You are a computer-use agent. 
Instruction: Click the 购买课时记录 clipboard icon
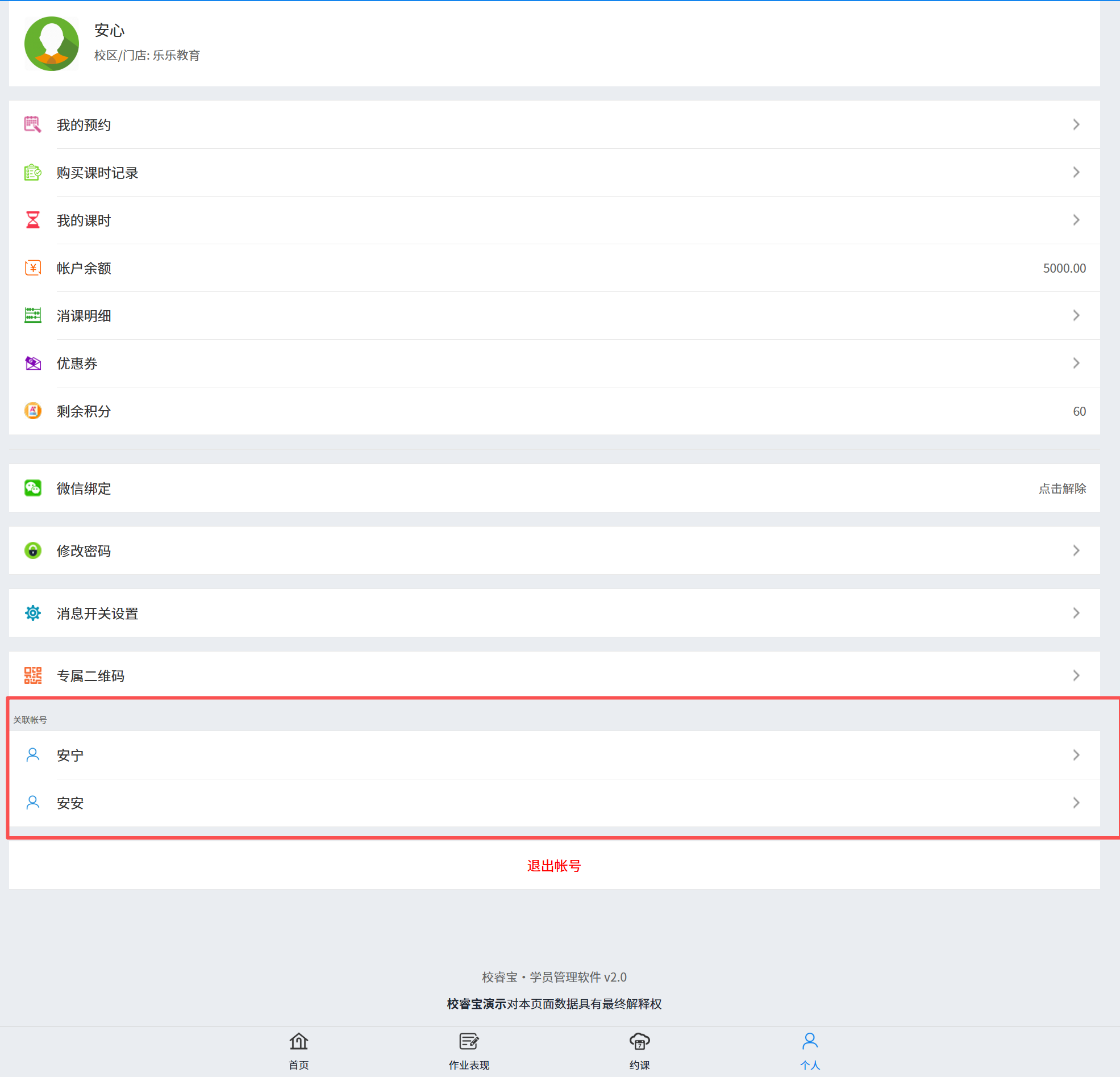coord(32,172)
